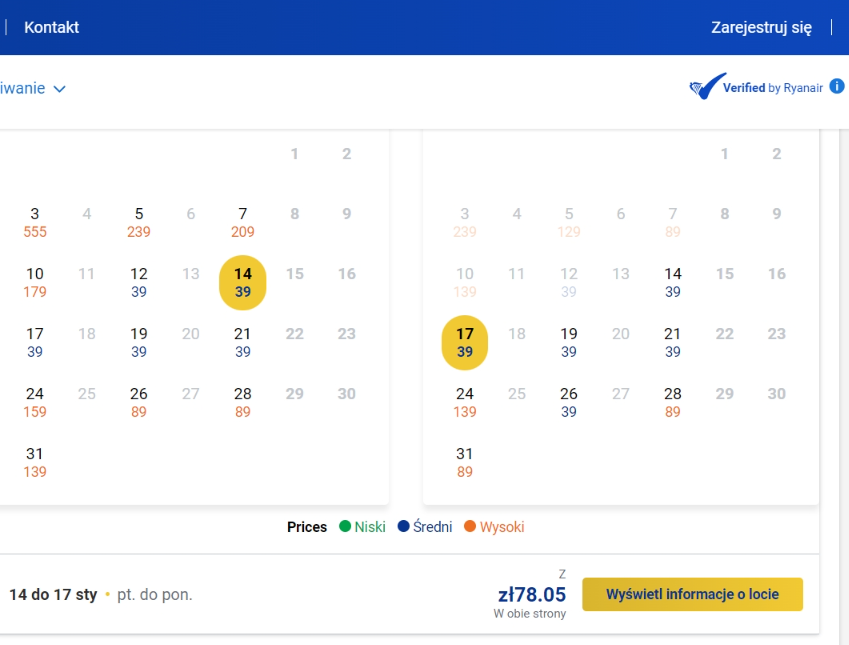Click the Verified by Ryanair checkmark logo

point(708,86)
